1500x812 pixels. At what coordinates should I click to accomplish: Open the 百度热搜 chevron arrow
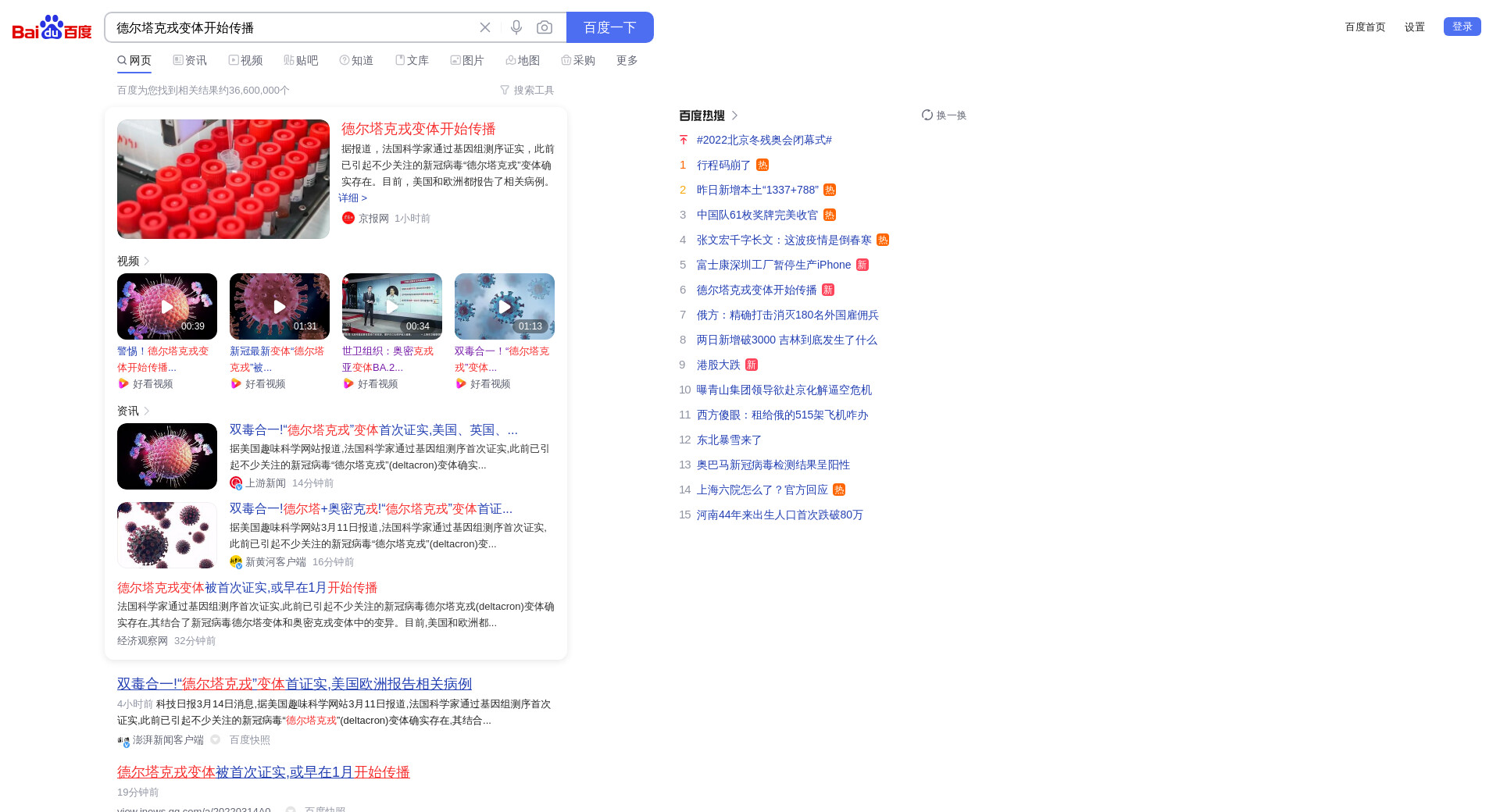tap(734, 116)
